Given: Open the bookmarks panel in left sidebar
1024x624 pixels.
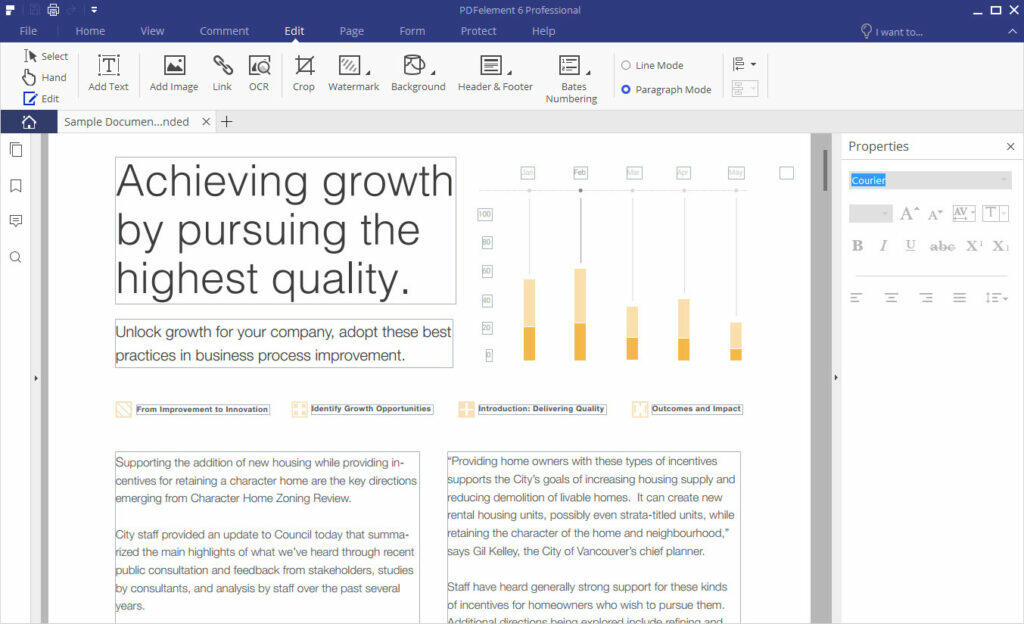Looking at the screenshot, I should [15, 186].
